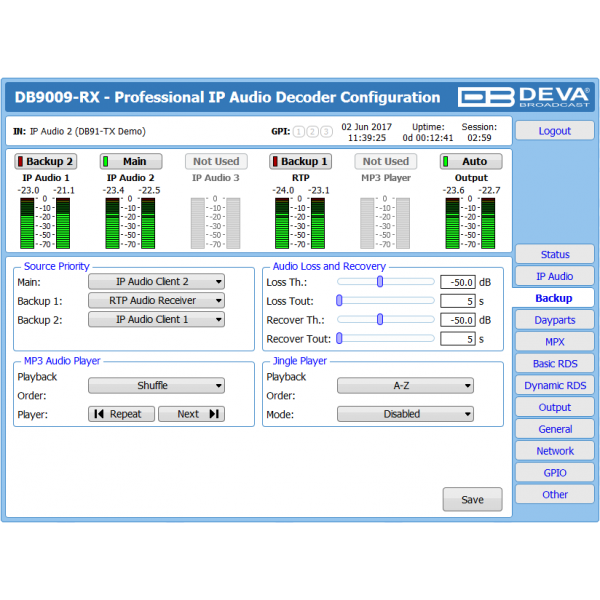The image size is (600, 600).
Task: Click the Recover Tout seconds field
Action: tap(458, 339)
